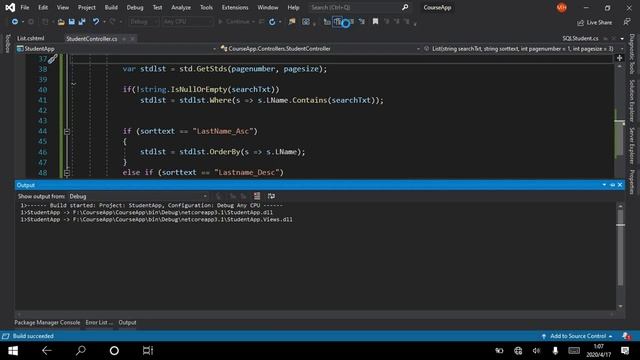Open the Show output from Debug dropdown
Screen dimensions: 640x360
[139, 196]
